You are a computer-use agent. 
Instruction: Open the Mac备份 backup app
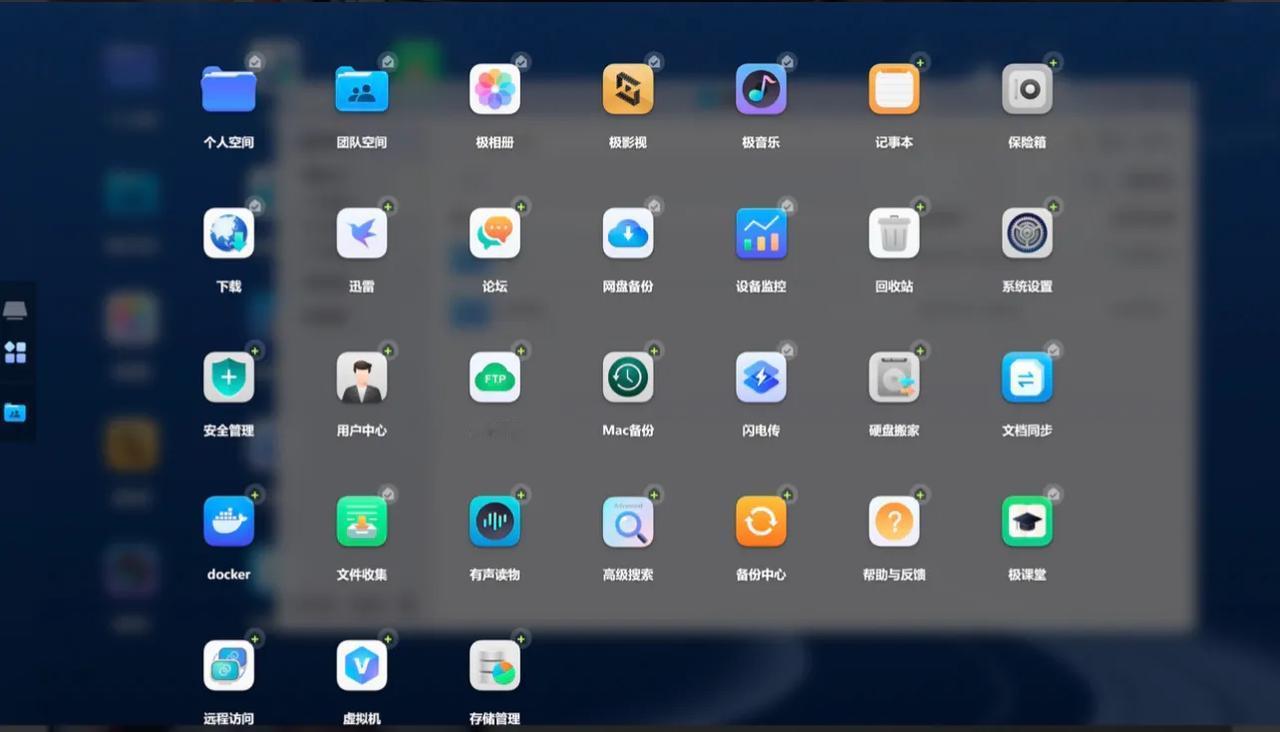(x=628, y=377)
